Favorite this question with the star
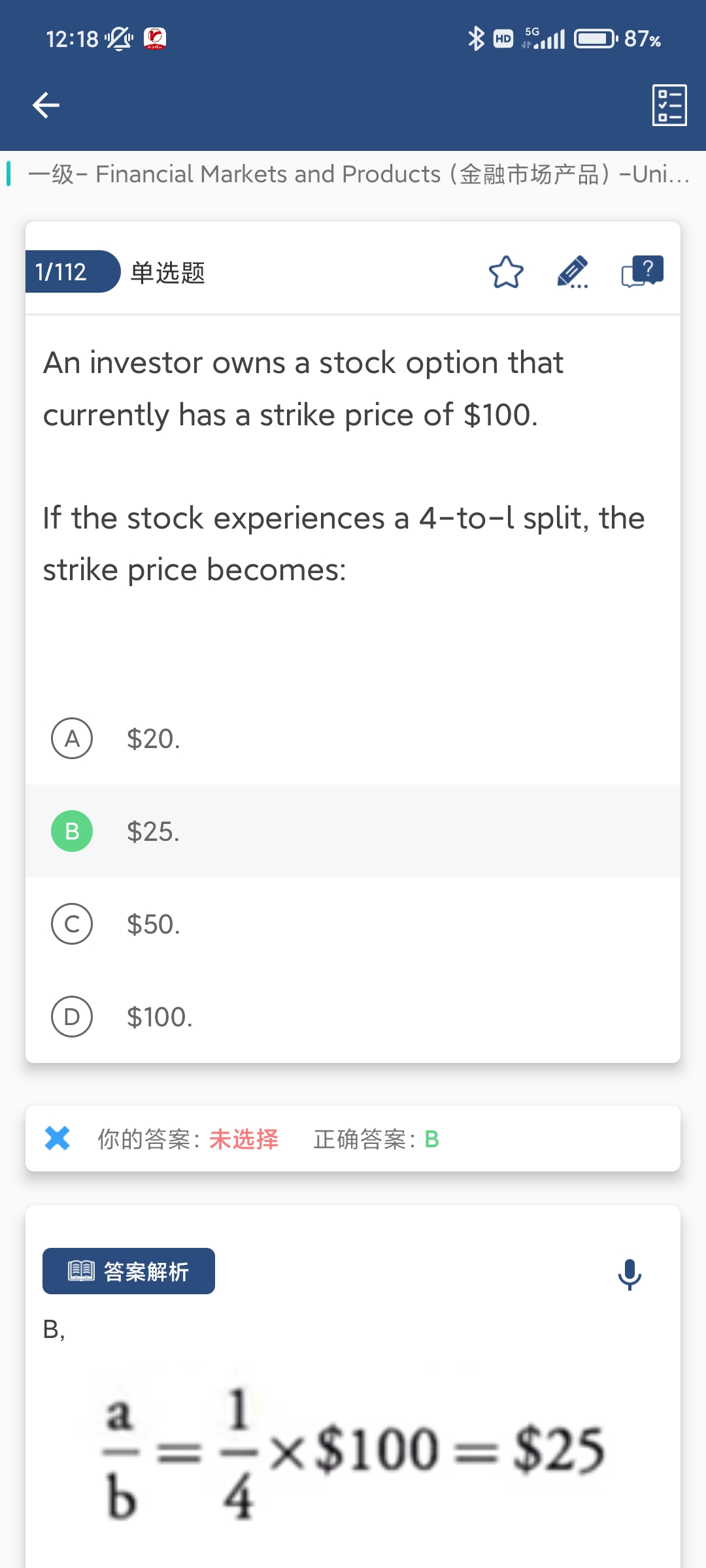706x1568 pixels. (506, 272)
